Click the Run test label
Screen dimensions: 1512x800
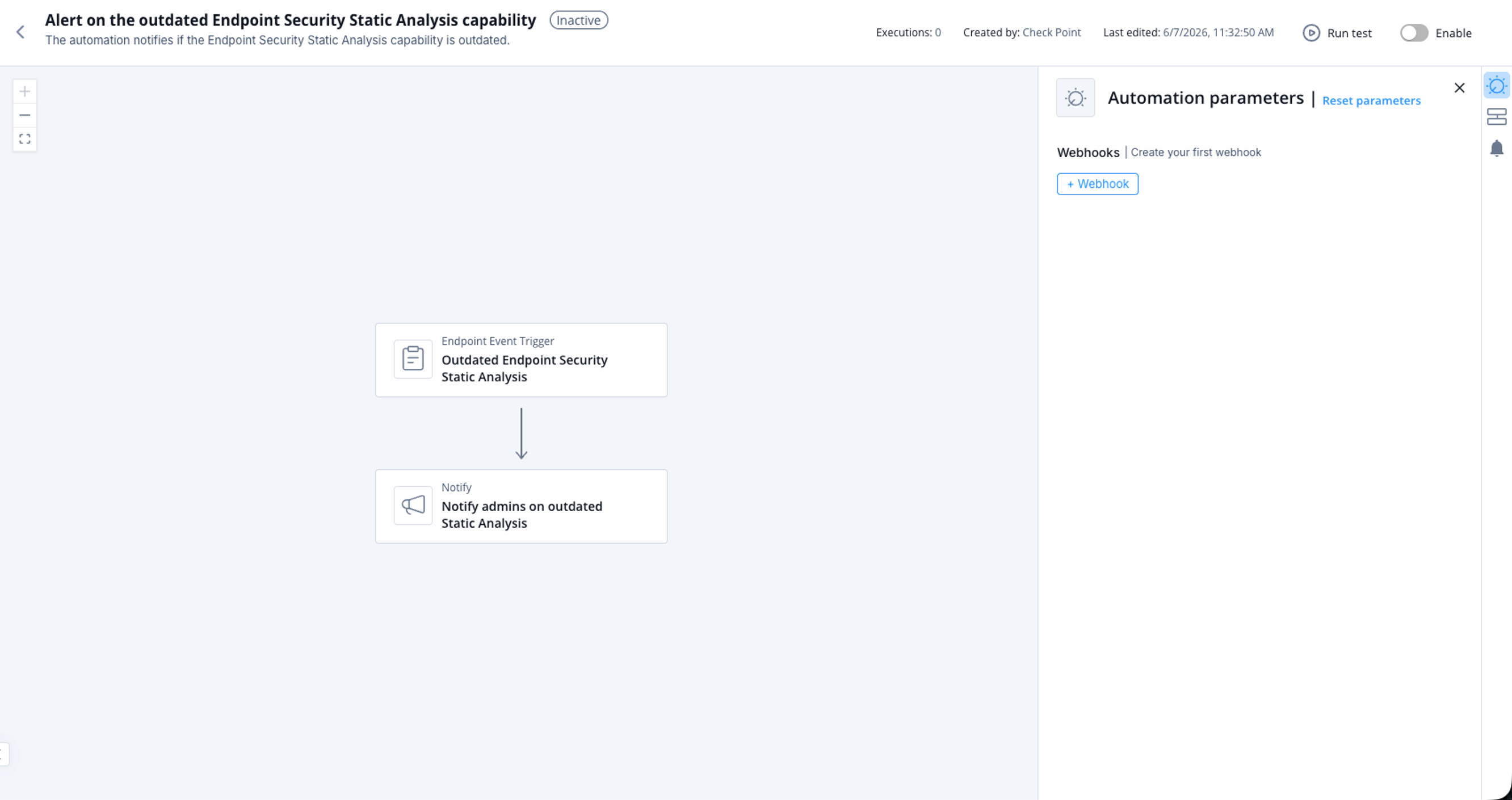[x=1349, y=33]
